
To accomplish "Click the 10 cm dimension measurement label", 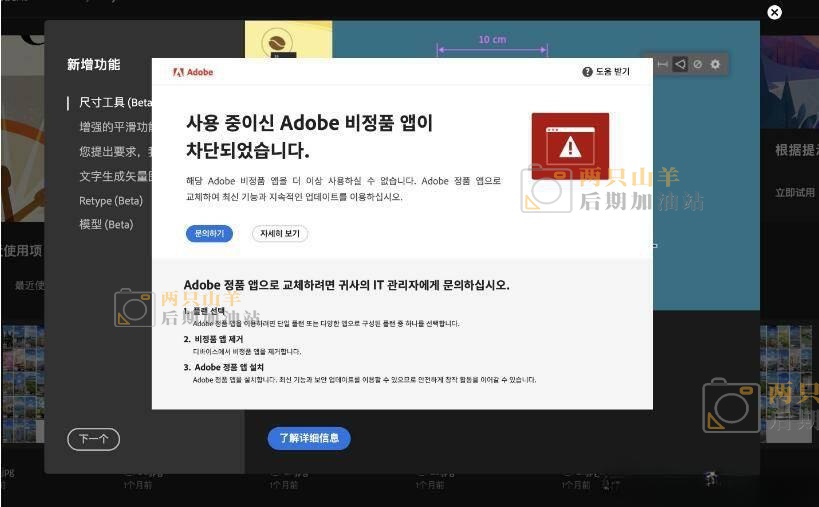I will click(x=491, y=40).
